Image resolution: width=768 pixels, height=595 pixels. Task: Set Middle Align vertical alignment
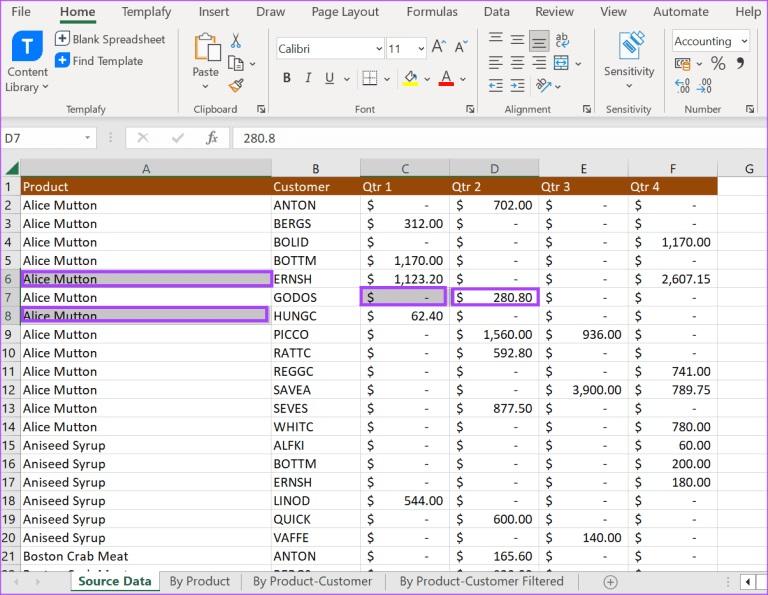click(x=517, y=39)
